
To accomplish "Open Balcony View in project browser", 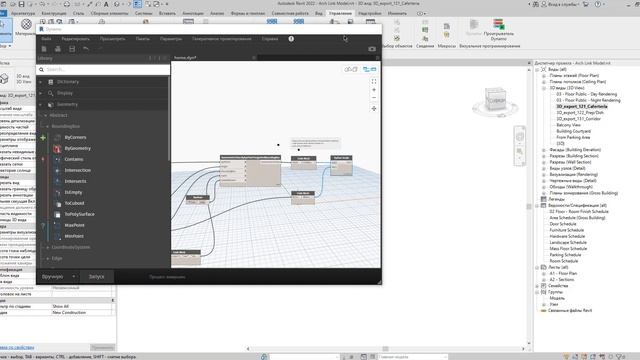I will pyautogui.click(x=569, y=125).
